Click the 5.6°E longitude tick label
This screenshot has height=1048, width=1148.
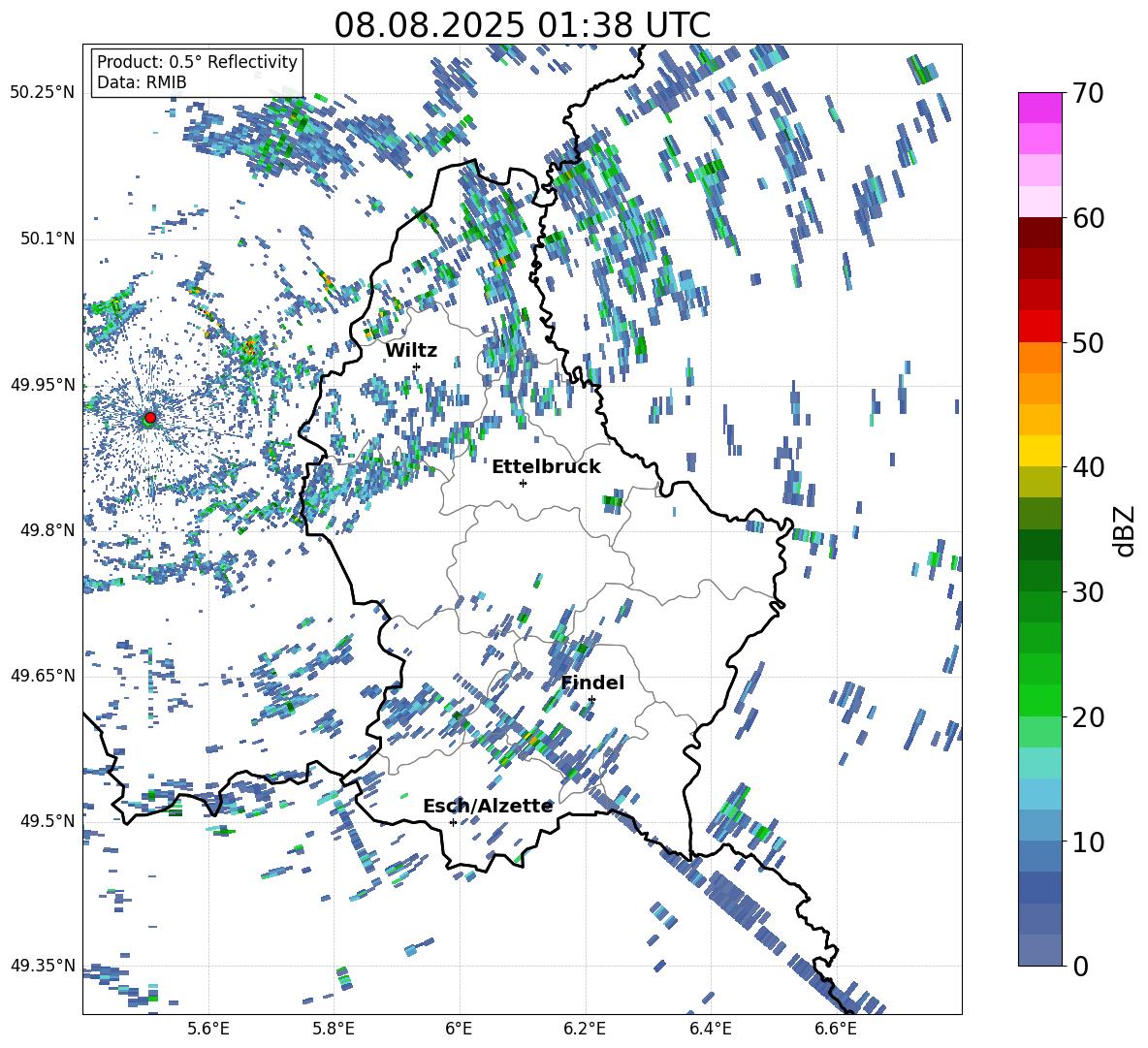coord(208,1029)
